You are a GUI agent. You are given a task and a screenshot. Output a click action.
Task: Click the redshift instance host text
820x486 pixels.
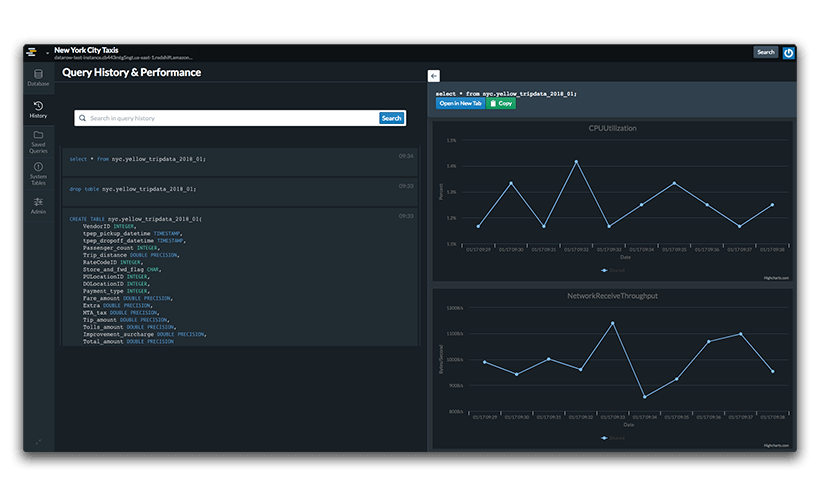coord(123,58)
